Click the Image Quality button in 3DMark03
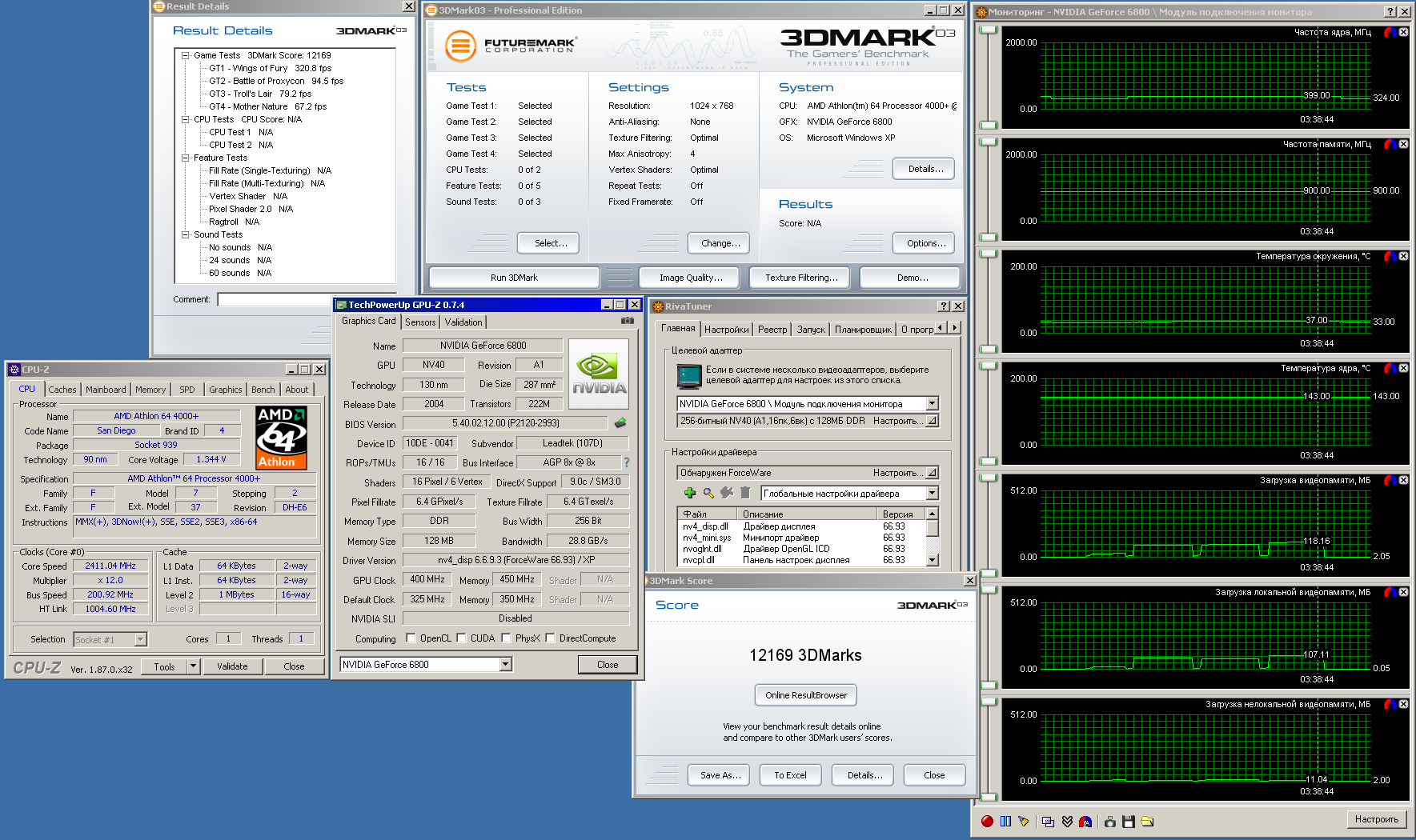Viewport: 1416px width, 840px height. [691, 278]
